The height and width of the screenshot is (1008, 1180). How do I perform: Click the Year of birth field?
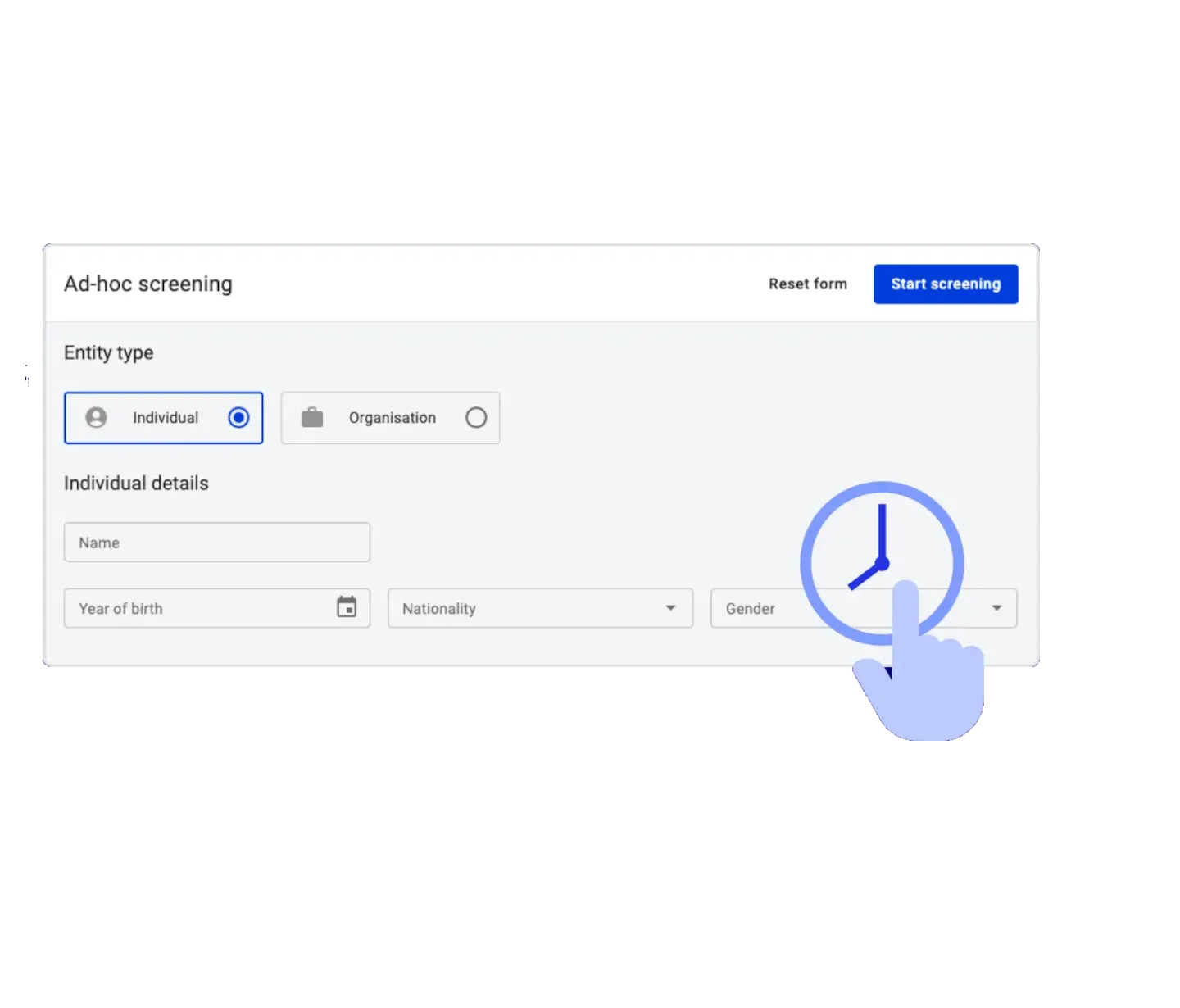pos(217,608)
